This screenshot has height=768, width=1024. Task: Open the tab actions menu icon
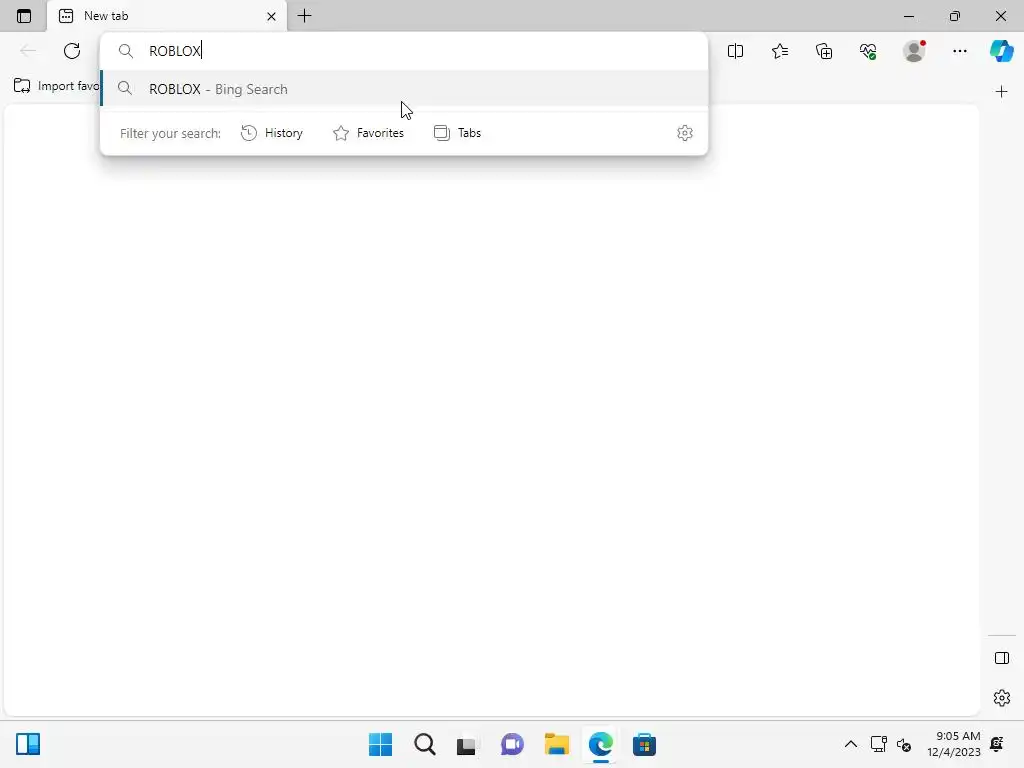[24, 16]
